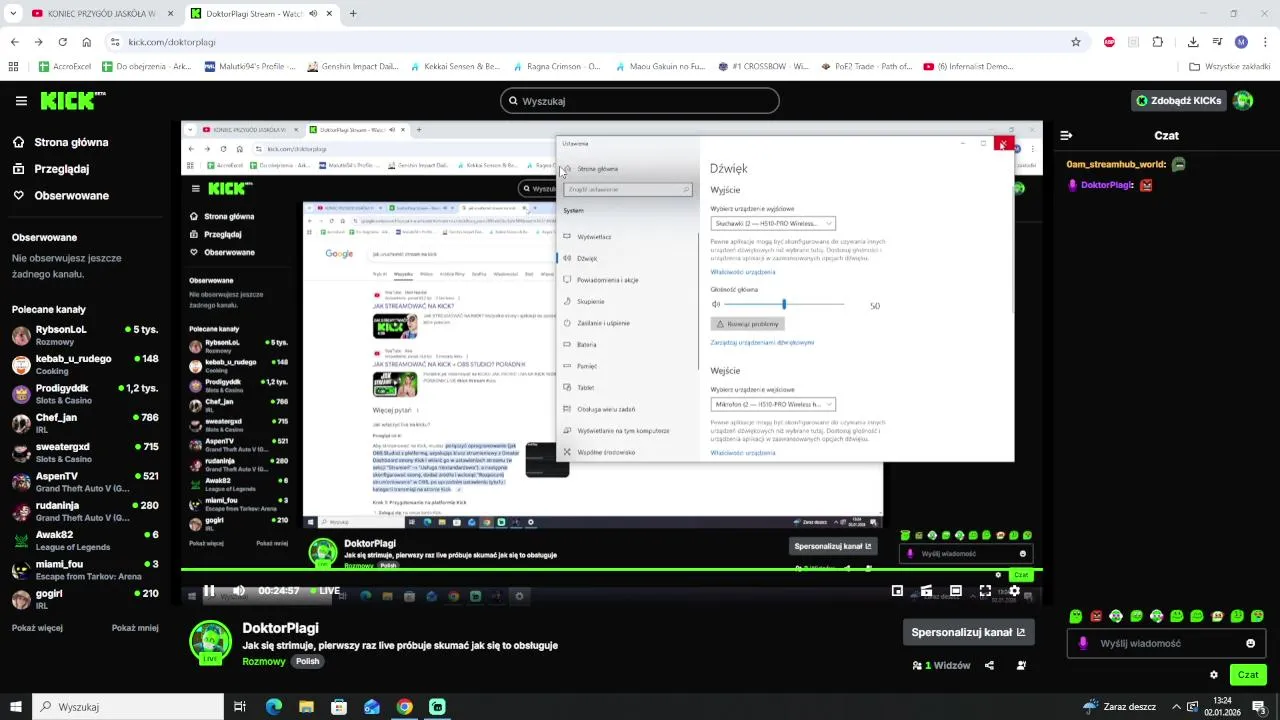Mute the DoktorPlagi tab audio icon
Viewport: 1280px width, 720px height.
[313, 14]
